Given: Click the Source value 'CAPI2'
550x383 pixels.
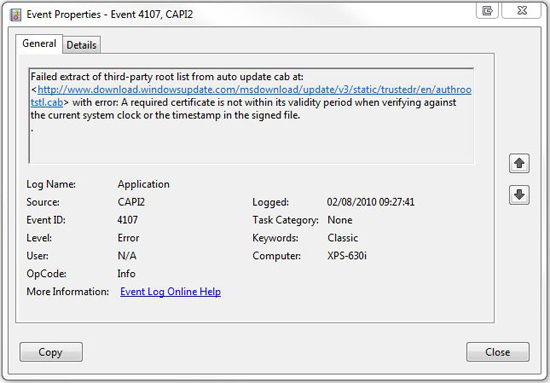Looking at the screenshot, I should coord(131,202).
